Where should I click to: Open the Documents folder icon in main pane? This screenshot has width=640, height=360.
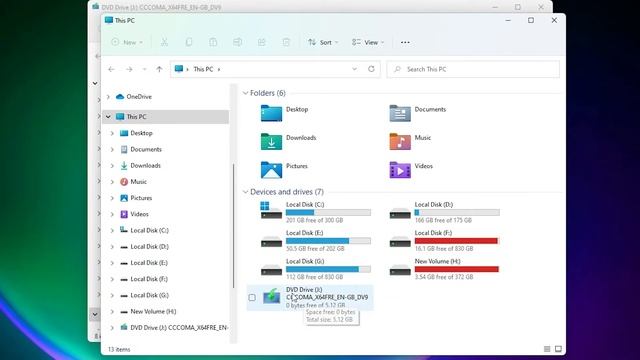pos(400,113)
